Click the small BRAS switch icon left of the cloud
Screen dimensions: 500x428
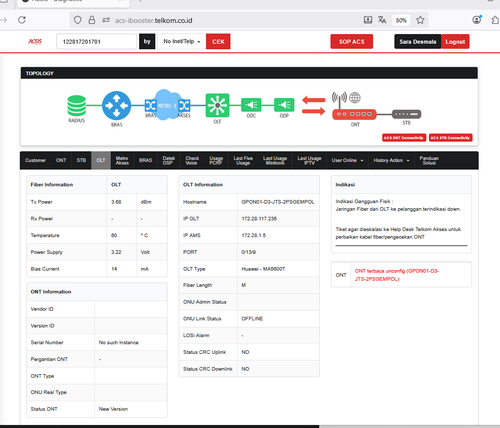pyautogui.click(x=150, y=106)
